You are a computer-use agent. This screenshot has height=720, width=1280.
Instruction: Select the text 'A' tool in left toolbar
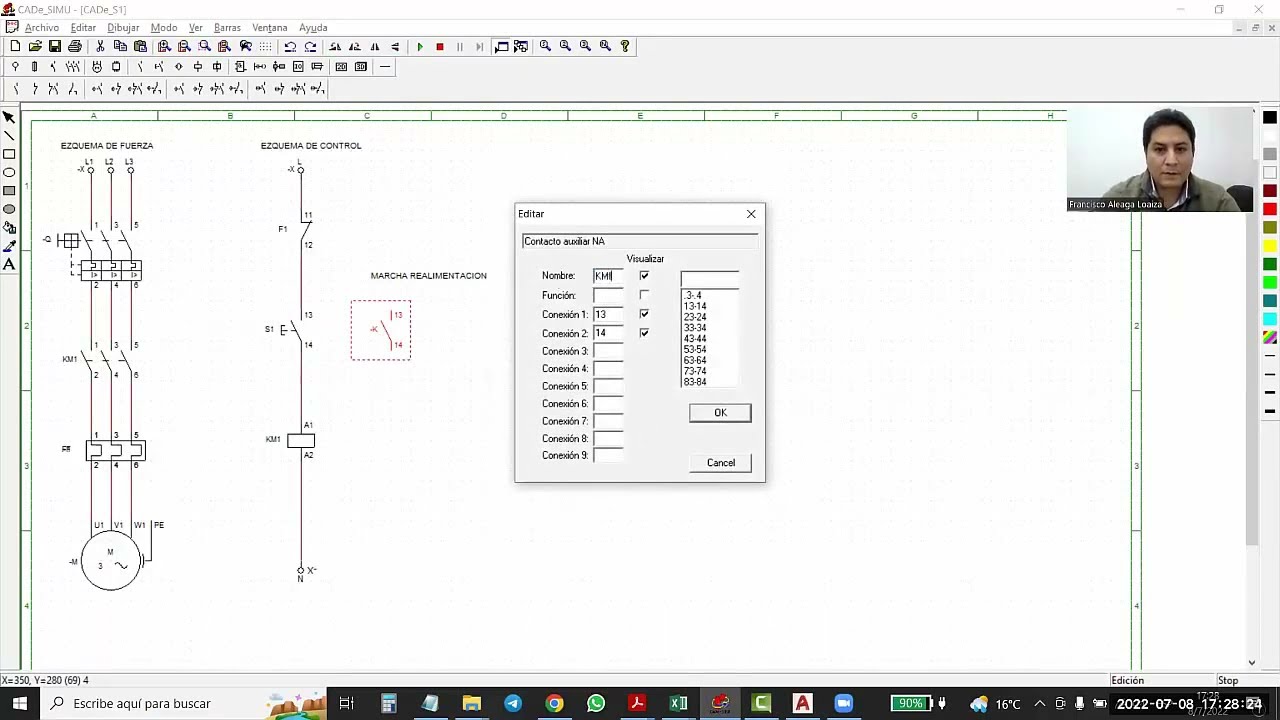9,264
